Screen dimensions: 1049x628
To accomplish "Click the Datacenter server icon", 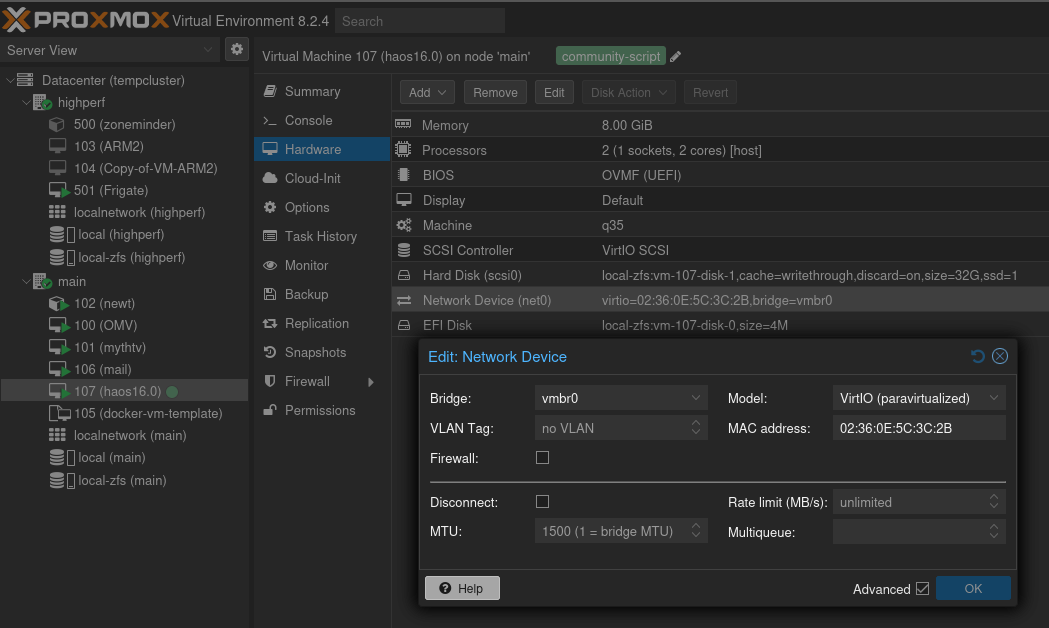I will pyautogui.click(x=25, y=80).
